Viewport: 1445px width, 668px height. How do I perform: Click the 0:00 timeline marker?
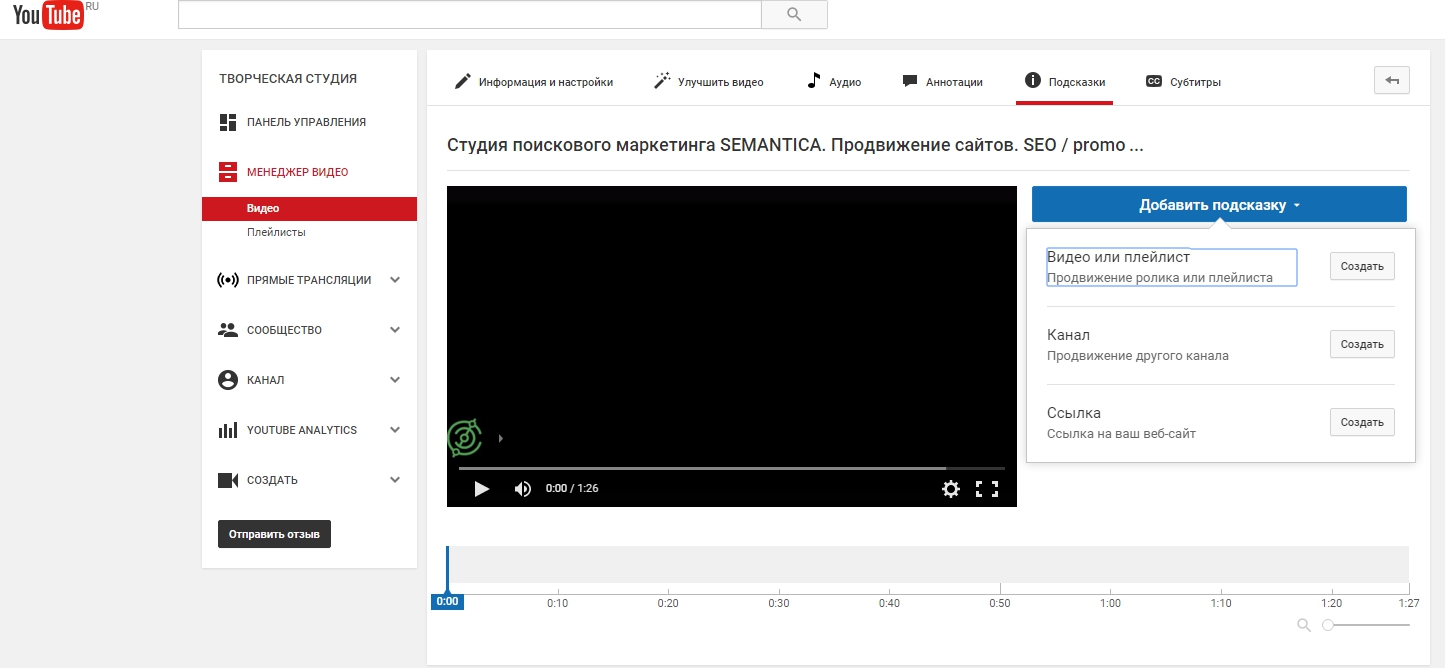447,601
